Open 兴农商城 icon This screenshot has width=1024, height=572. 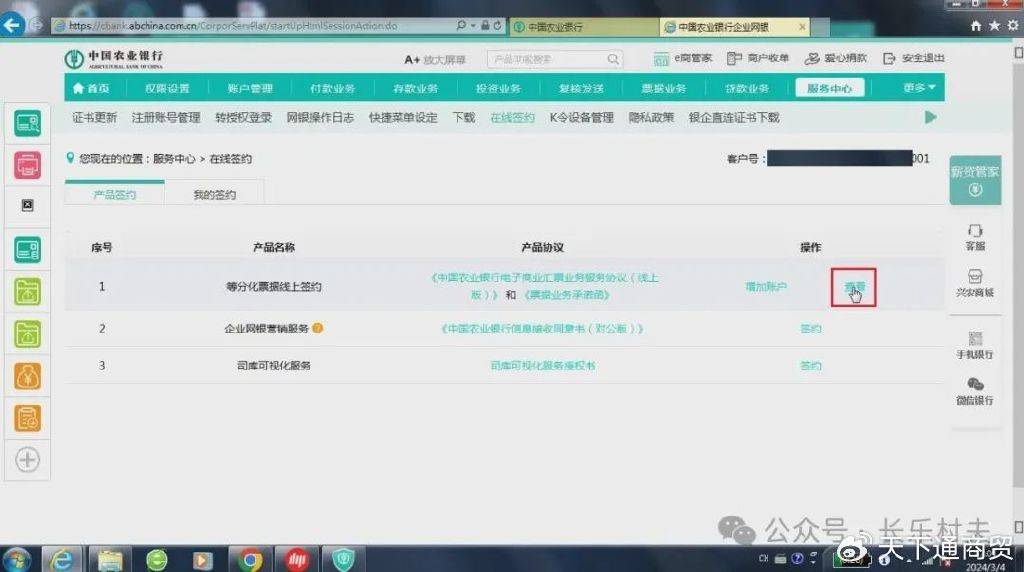pyautogui.click(x=975, y=283)
